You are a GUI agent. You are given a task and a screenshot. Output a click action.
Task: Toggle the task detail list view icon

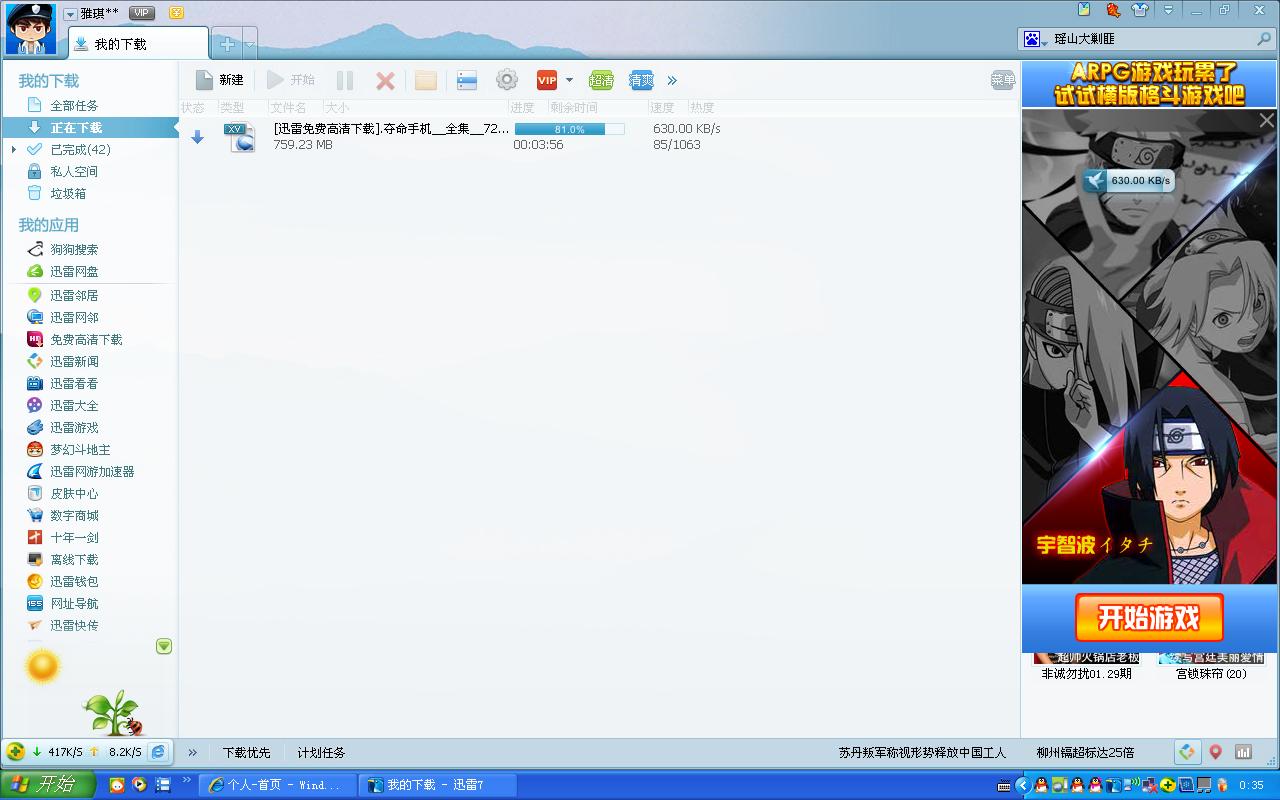pos(467,80)
